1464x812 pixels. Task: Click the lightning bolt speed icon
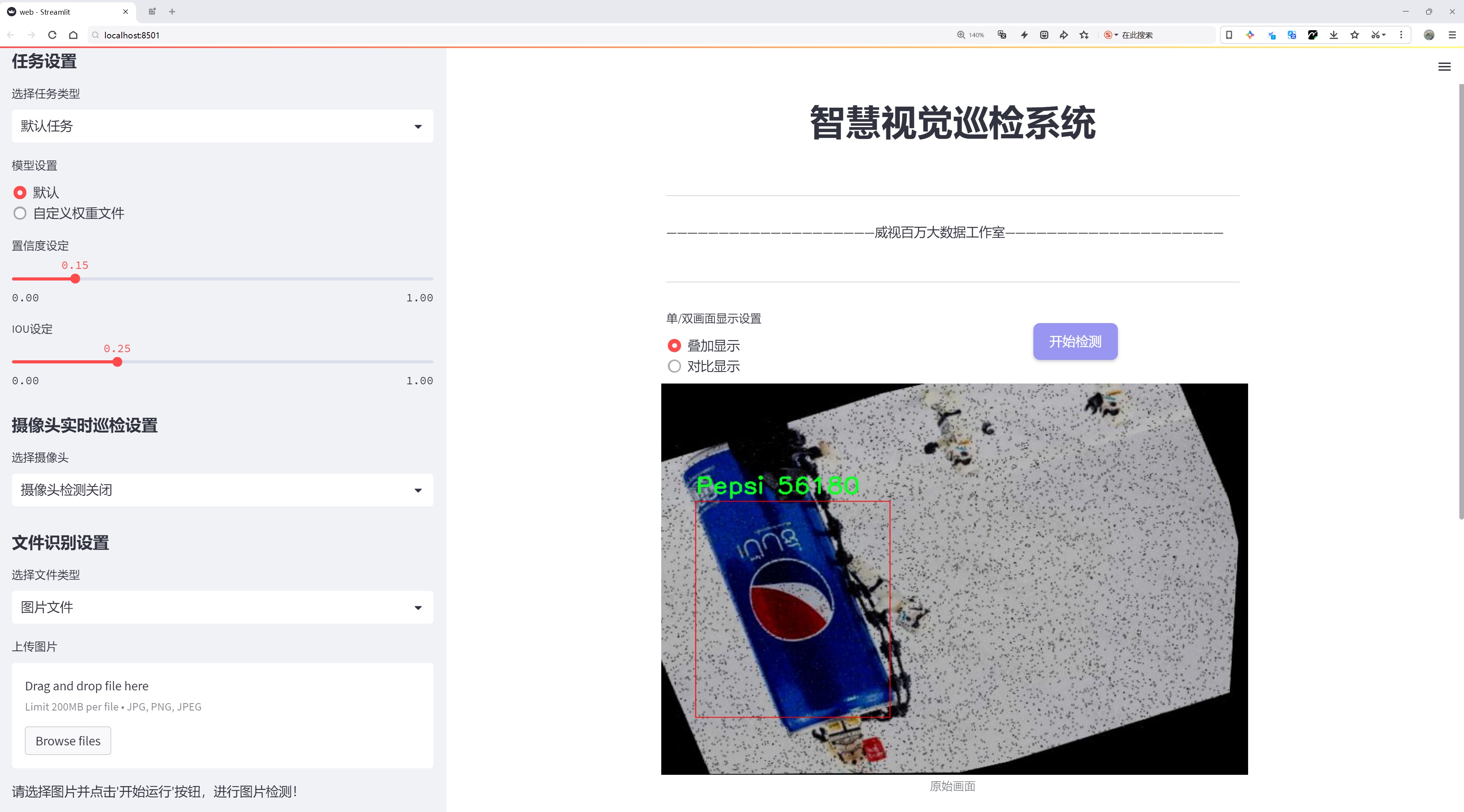[x=1024, y=34]
